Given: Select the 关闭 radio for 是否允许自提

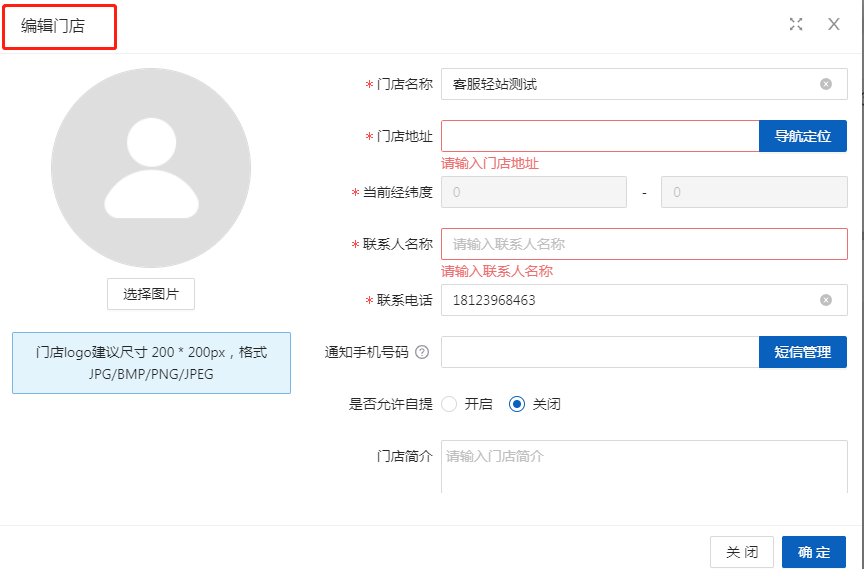Looking at the screenshot, I should 517,404.
